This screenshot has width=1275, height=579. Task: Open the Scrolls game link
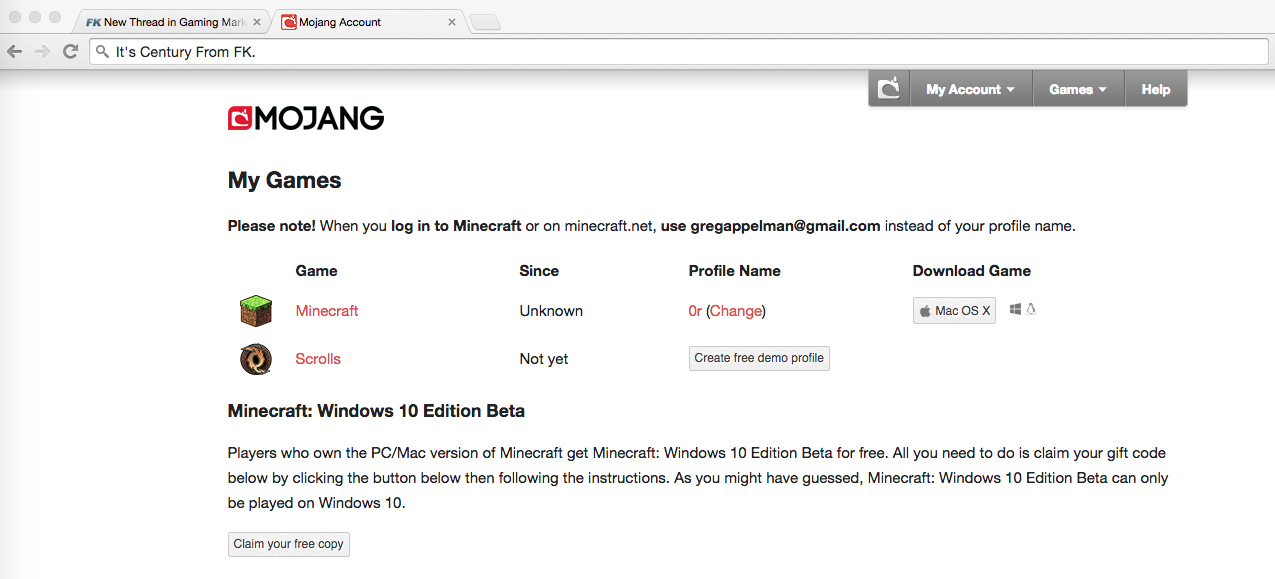pyautogui.click(x=318, y=359)
